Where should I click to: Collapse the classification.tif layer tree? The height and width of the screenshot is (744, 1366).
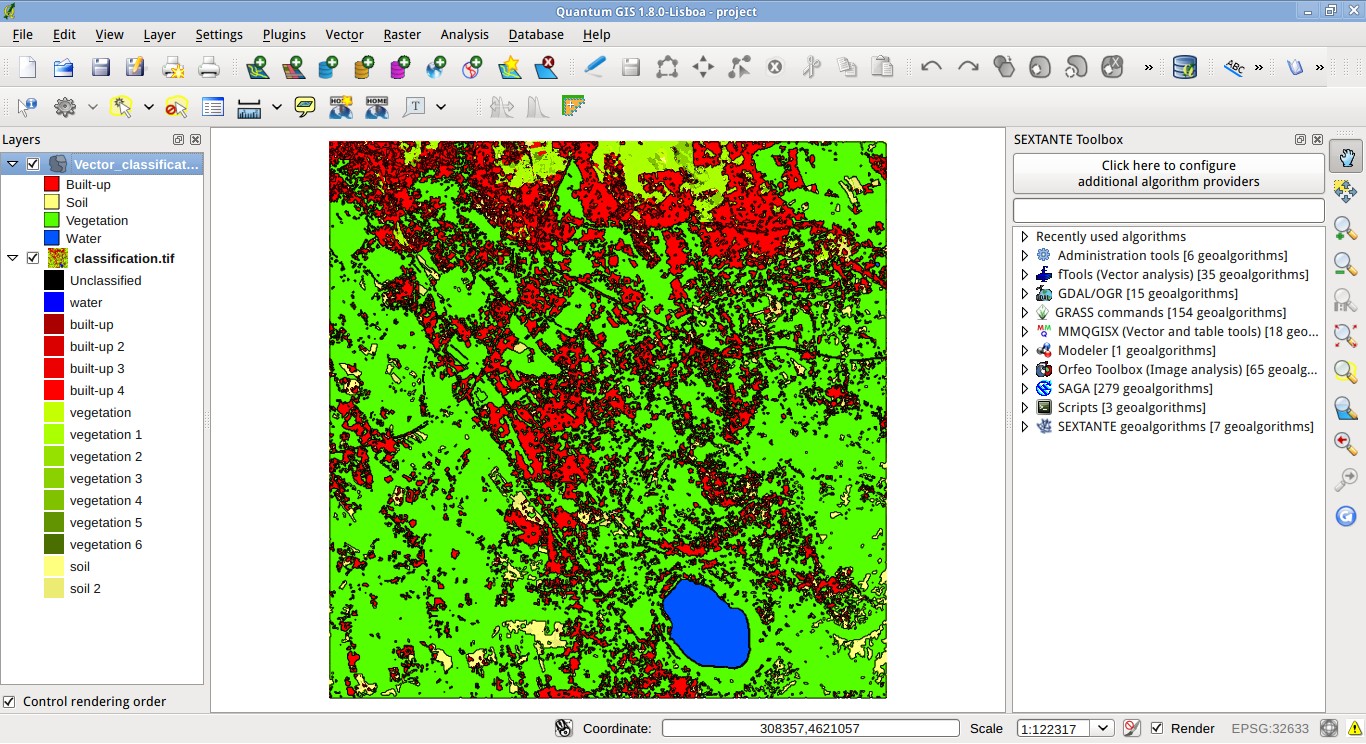pos(13,258)
